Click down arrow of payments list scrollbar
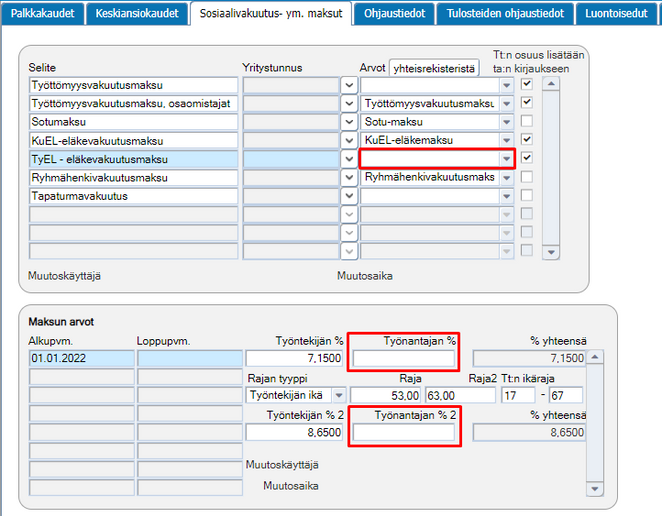The image size is (662, 516). pos(551,253)
